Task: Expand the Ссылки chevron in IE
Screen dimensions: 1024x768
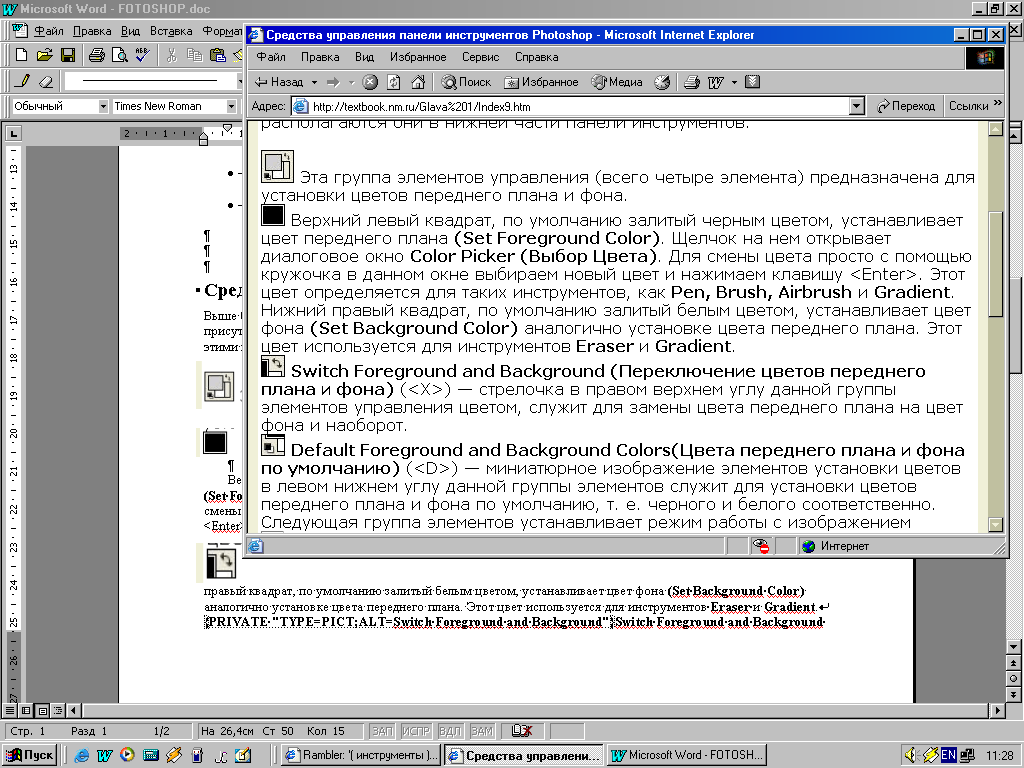Action: [x=997, y=103]
